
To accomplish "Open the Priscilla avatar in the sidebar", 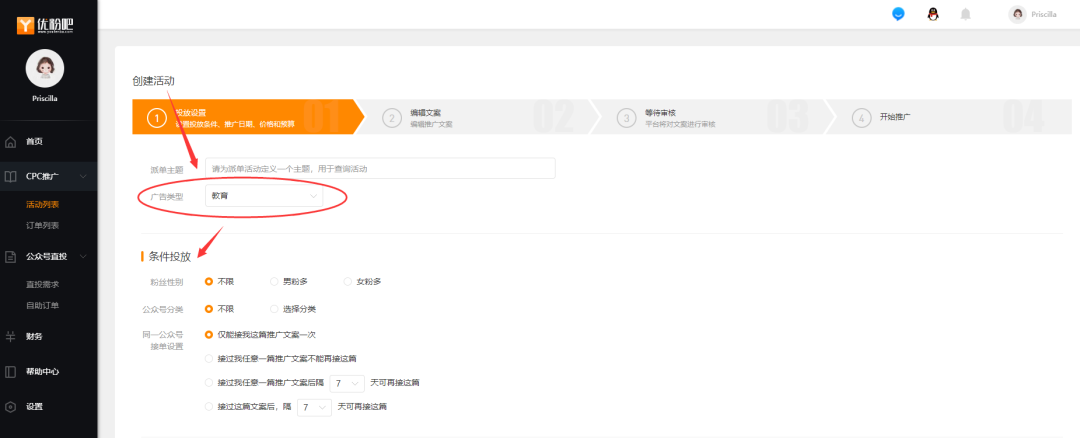I will pyautogui.click(x=45, y=68).
